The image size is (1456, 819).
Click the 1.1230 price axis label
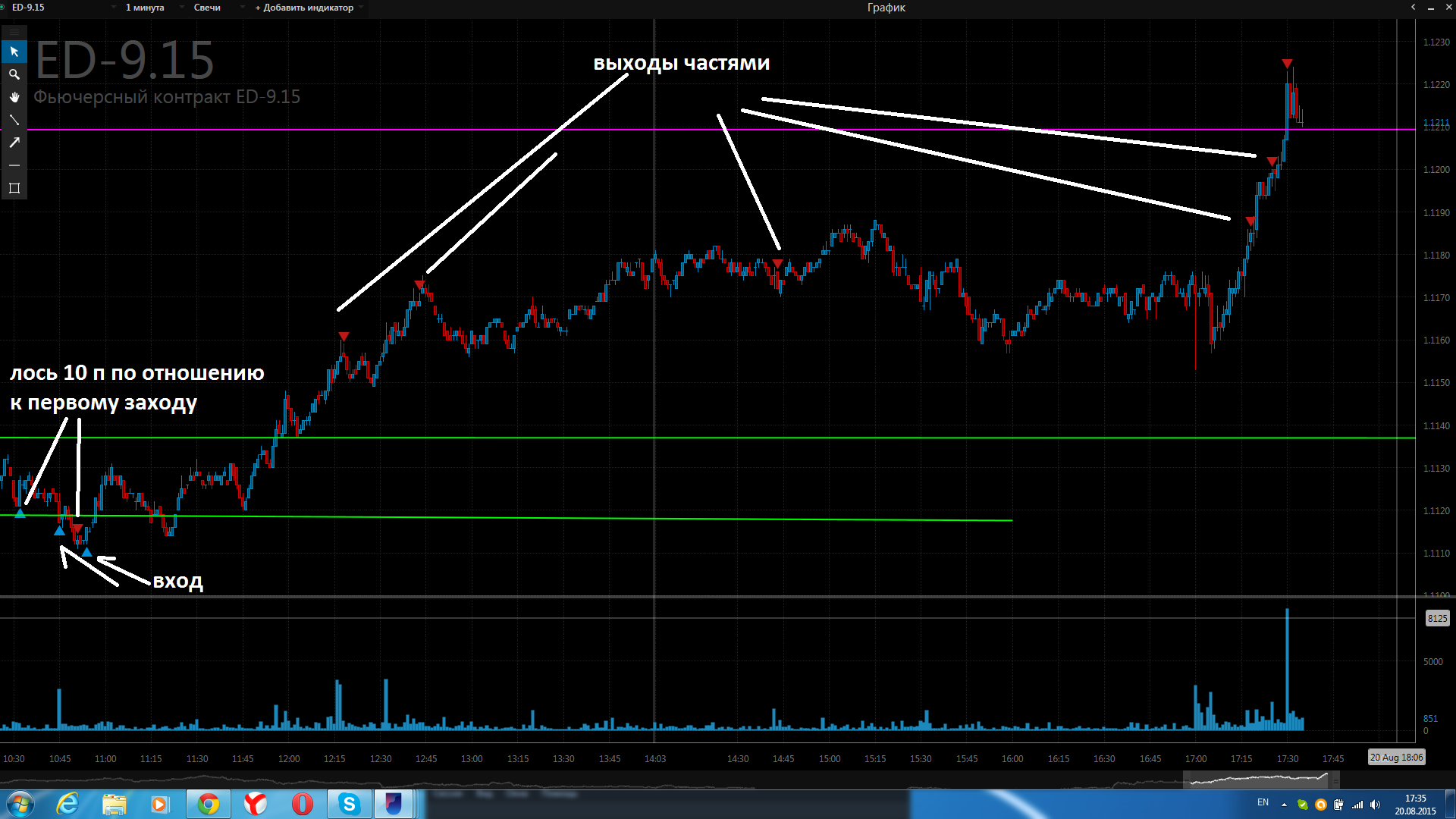point(1436,42)
